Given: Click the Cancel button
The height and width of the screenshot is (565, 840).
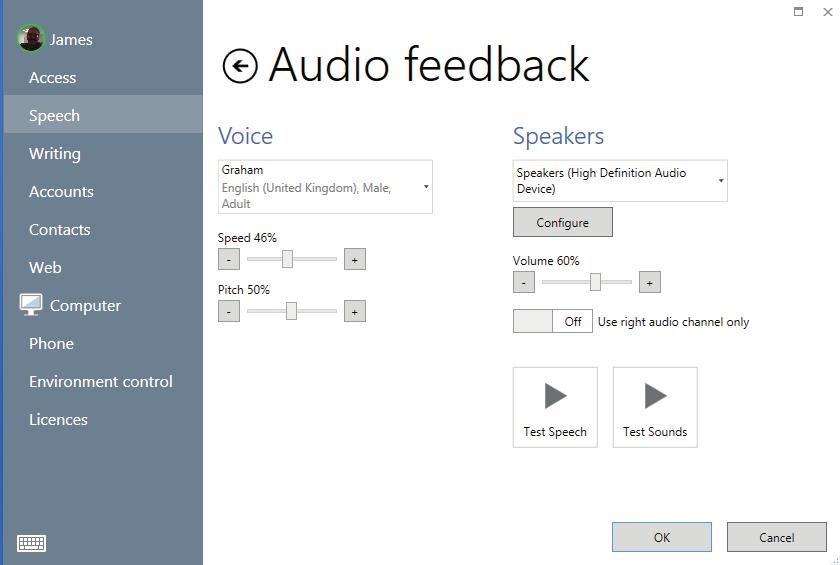Looking at the screenshot, I should coord(776,537).
